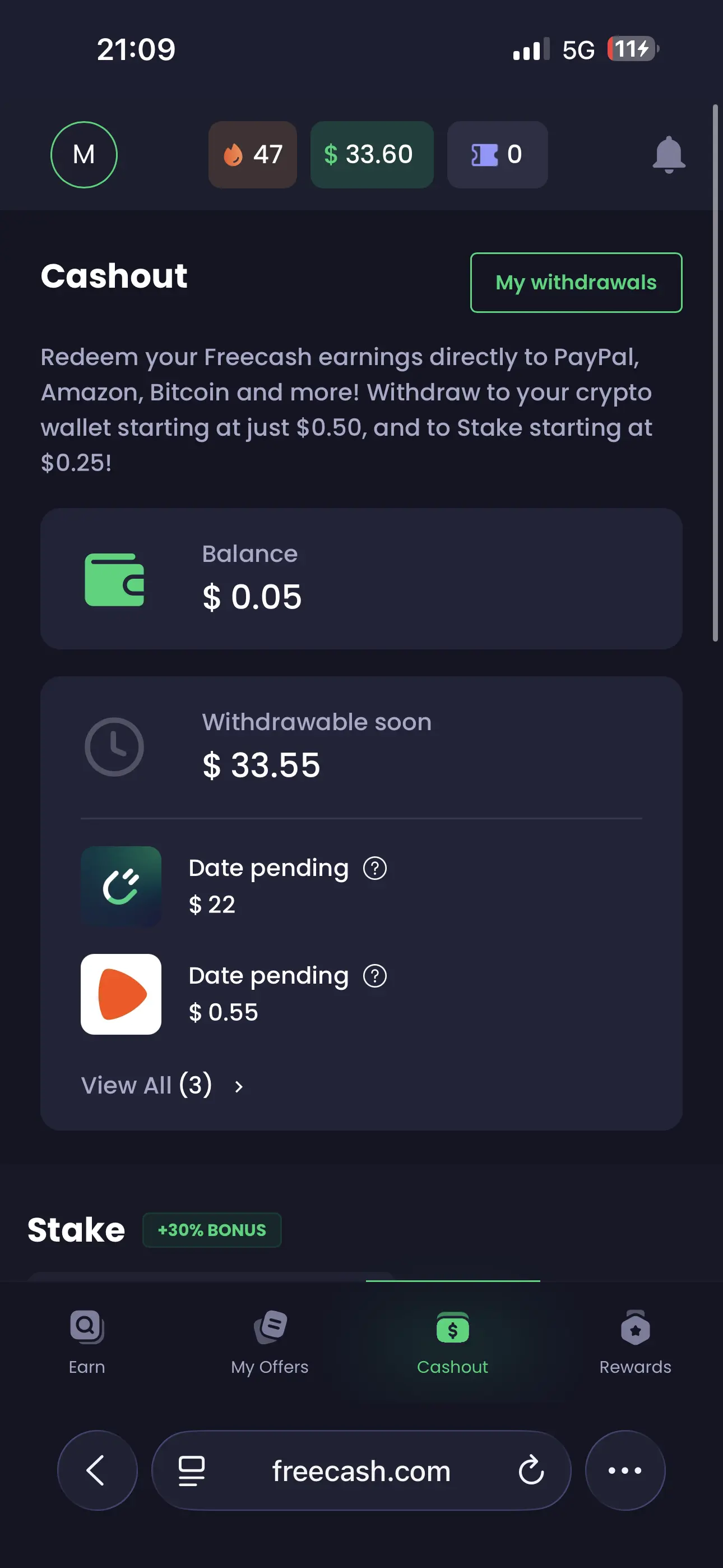Tap the green magnet app thumbnail
The width and height of the screenshot is (723, 1568).
pos(121,886)
